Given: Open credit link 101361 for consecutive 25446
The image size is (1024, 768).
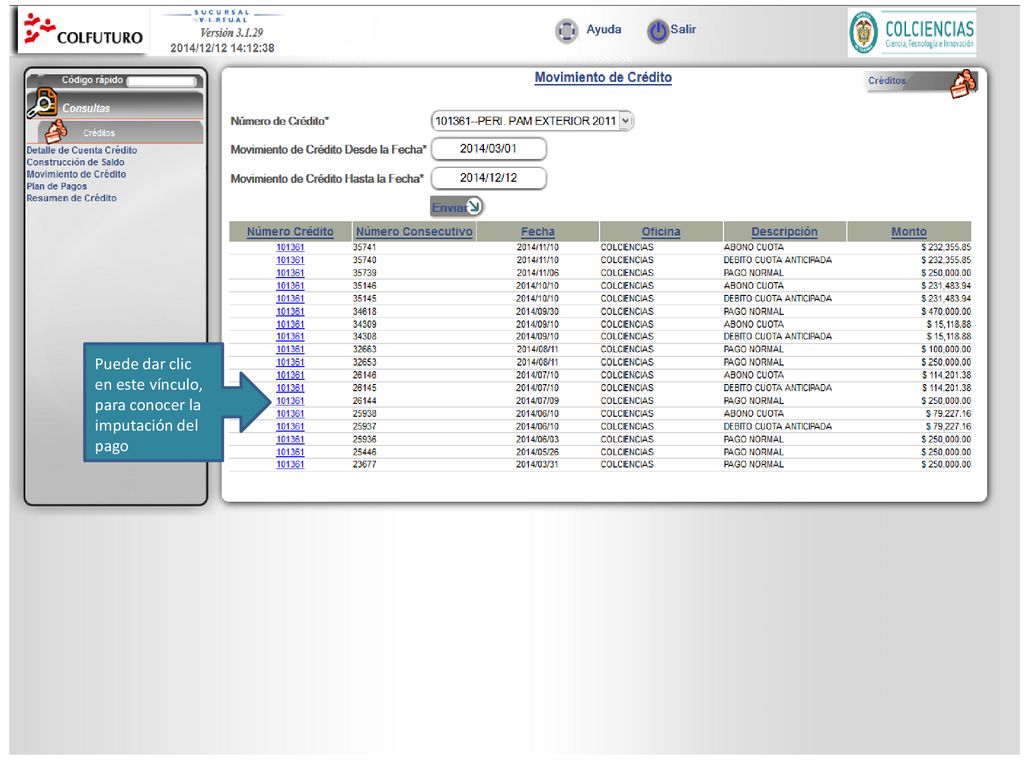Looking at the screenshot, I should coord(290,452).
